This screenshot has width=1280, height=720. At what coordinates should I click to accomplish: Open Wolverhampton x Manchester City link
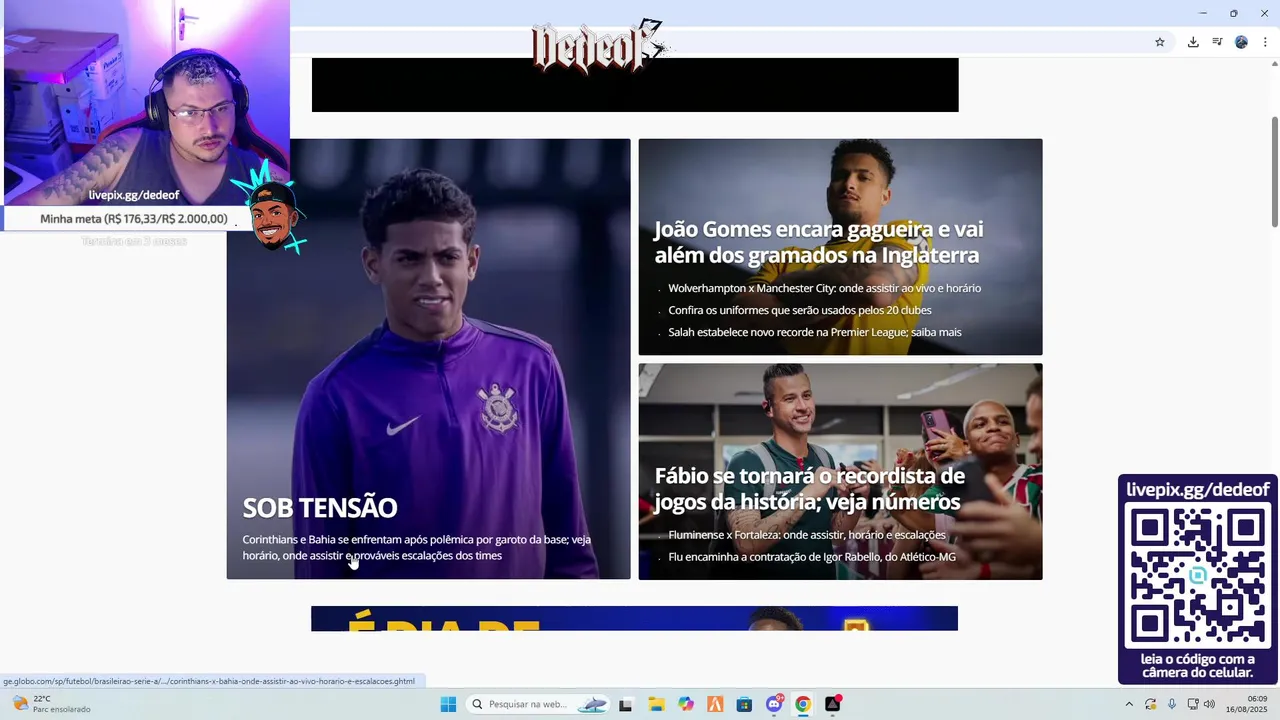coord(824,288)
